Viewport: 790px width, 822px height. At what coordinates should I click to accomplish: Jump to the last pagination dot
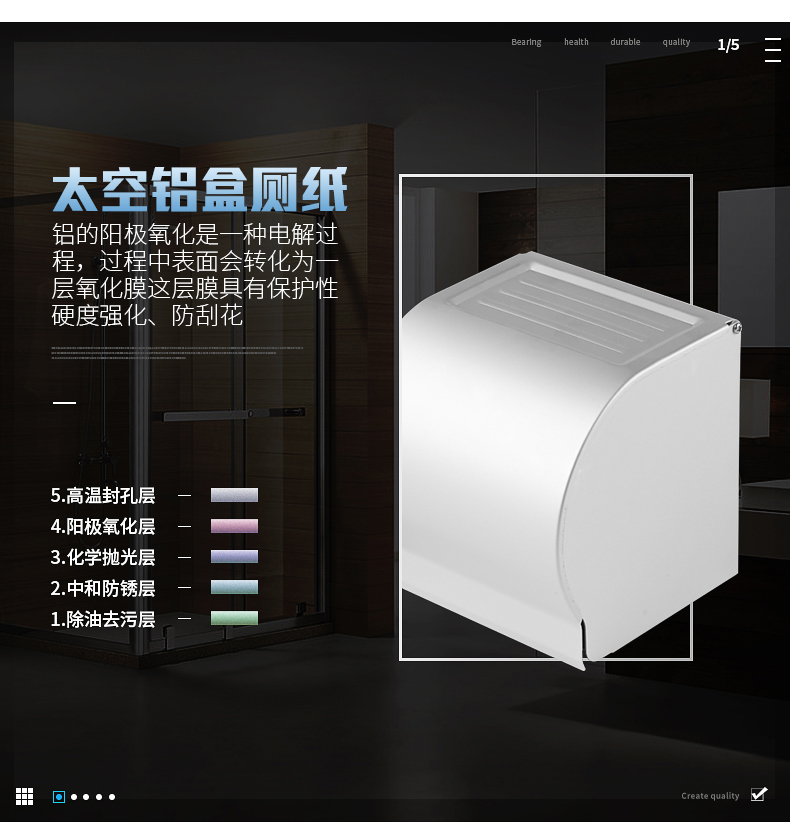[x=112, y=797]
